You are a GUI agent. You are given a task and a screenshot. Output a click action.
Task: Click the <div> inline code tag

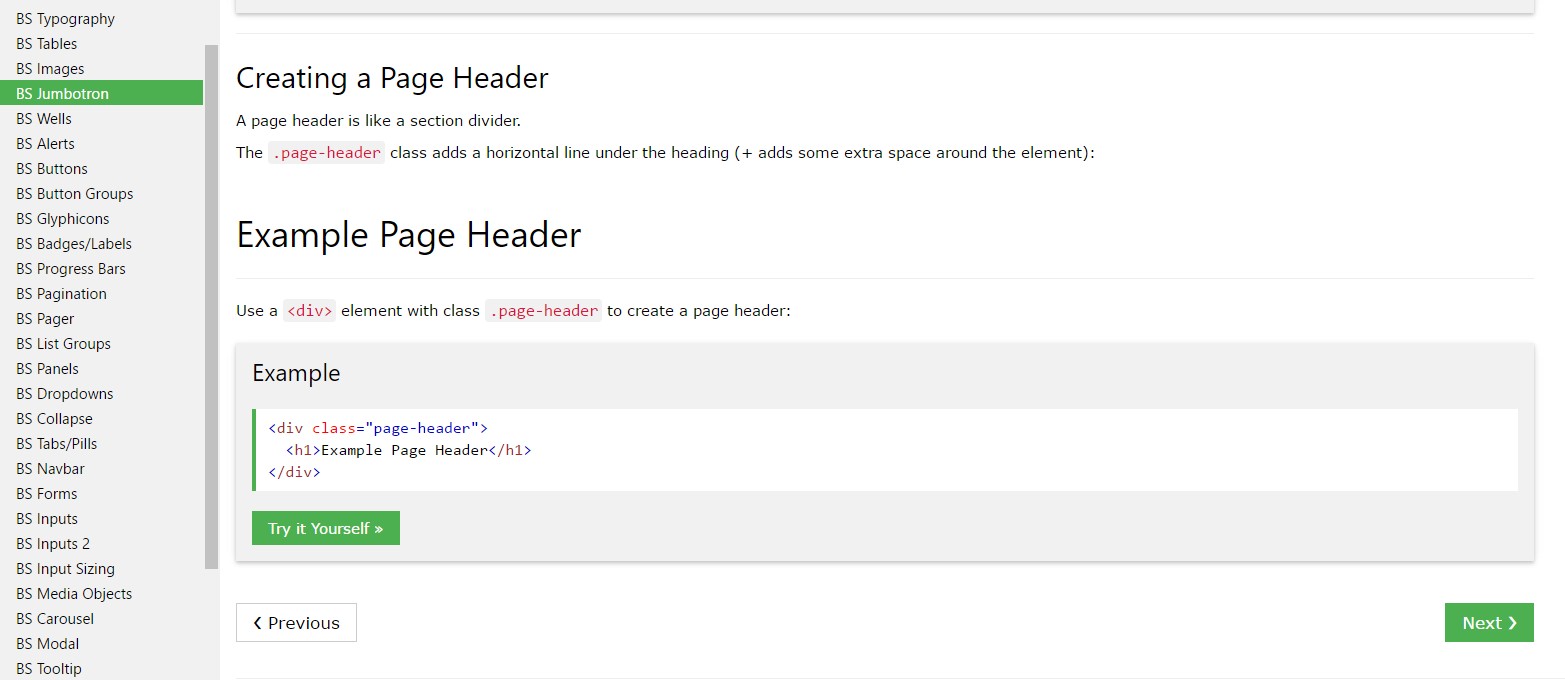coord(309,311)
